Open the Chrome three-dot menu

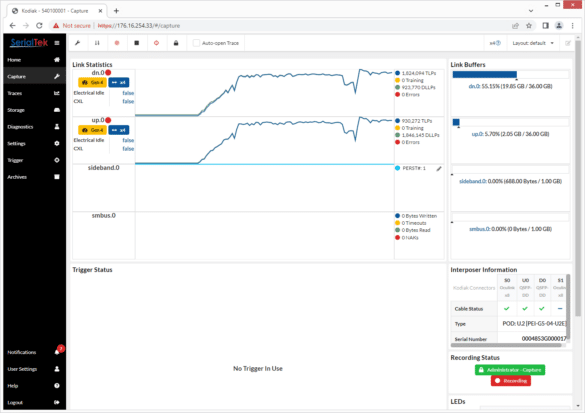[572, 25]
